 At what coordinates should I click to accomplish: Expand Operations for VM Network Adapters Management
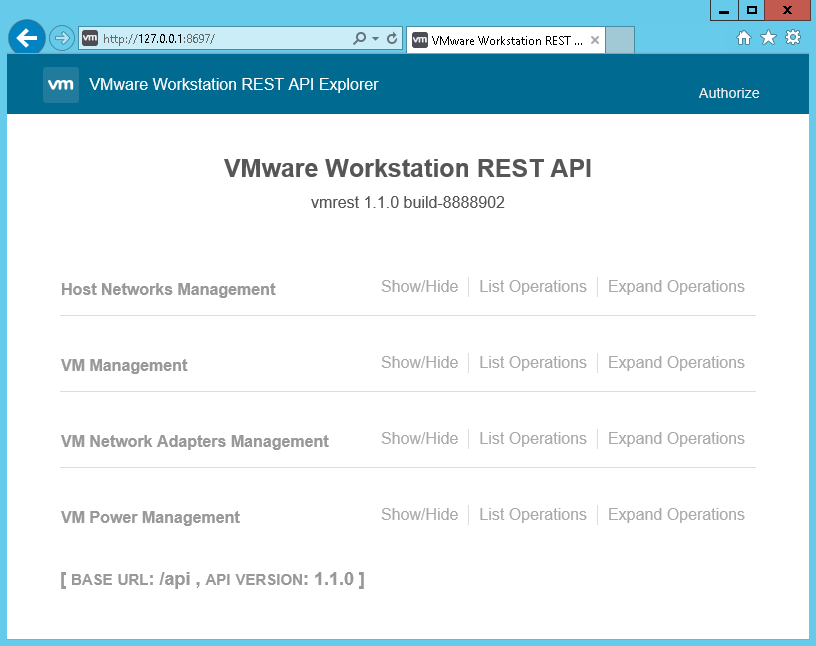pos(676,439)
